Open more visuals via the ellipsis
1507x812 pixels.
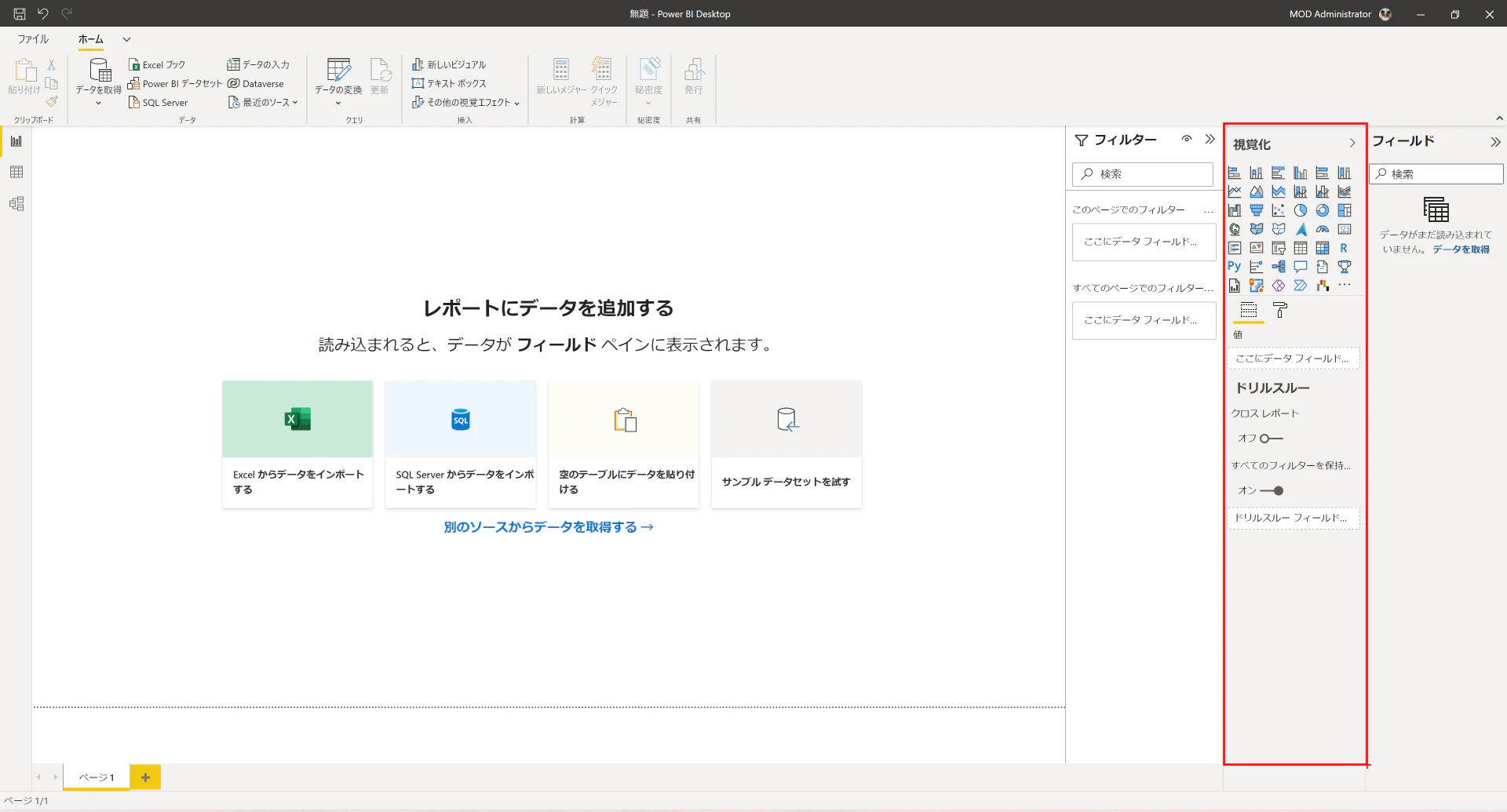(x=1345, y=286)
